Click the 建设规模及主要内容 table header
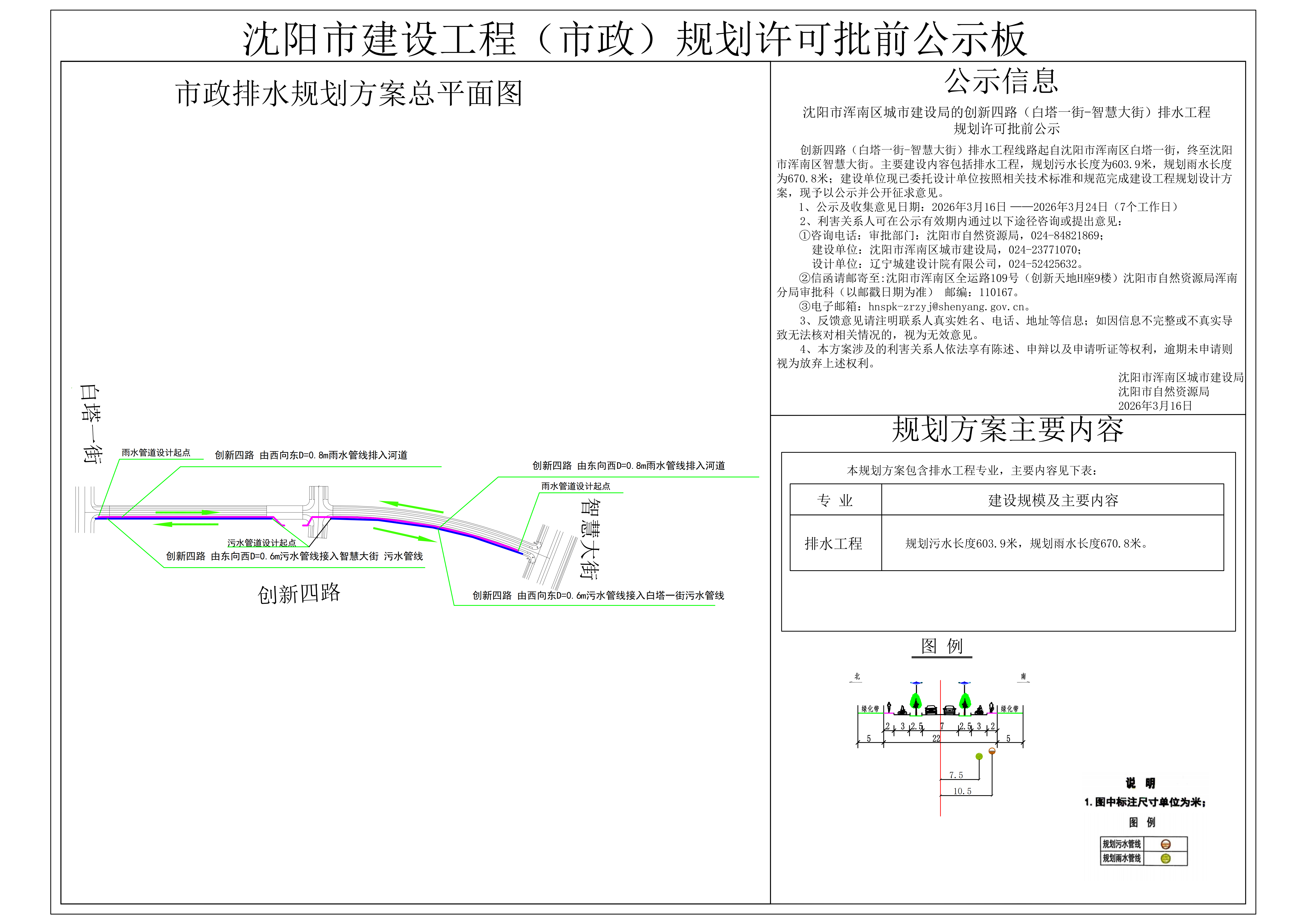The width and height of the screenshot is (1307, 924). [1053, 500]
